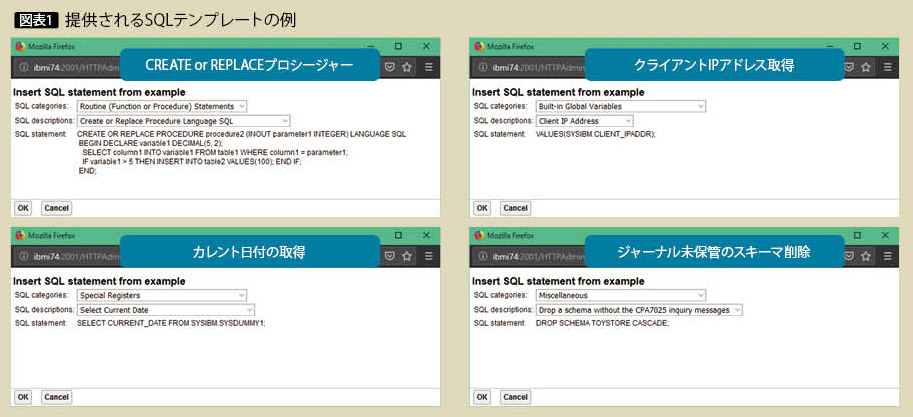Image resolution: width=913 pixels, height=417 pixels.
Task: Open the Select Current Date descriptions dropdown
Action: point(166,310)
